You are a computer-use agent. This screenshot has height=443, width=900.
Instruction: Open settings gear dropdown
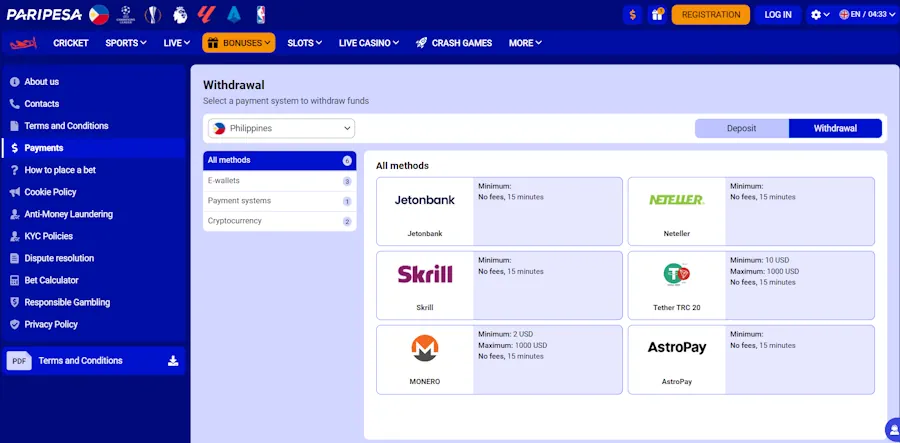pos(820,15)
